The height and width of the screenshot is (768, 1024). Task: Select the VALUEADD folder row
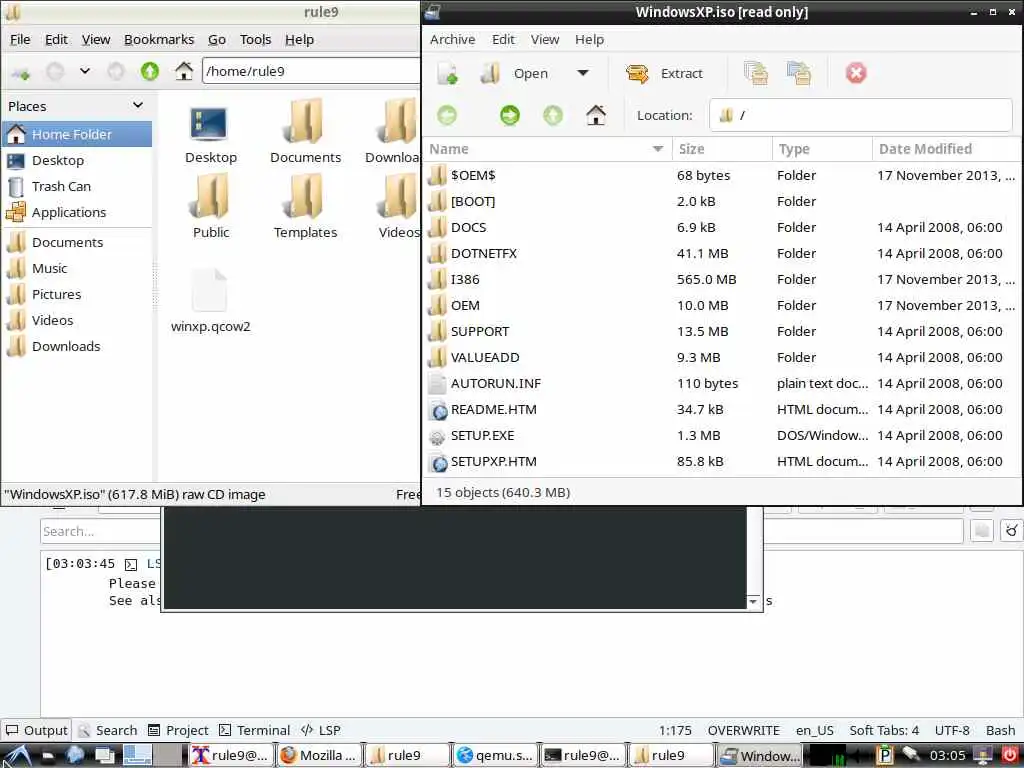tap(722, 358)
